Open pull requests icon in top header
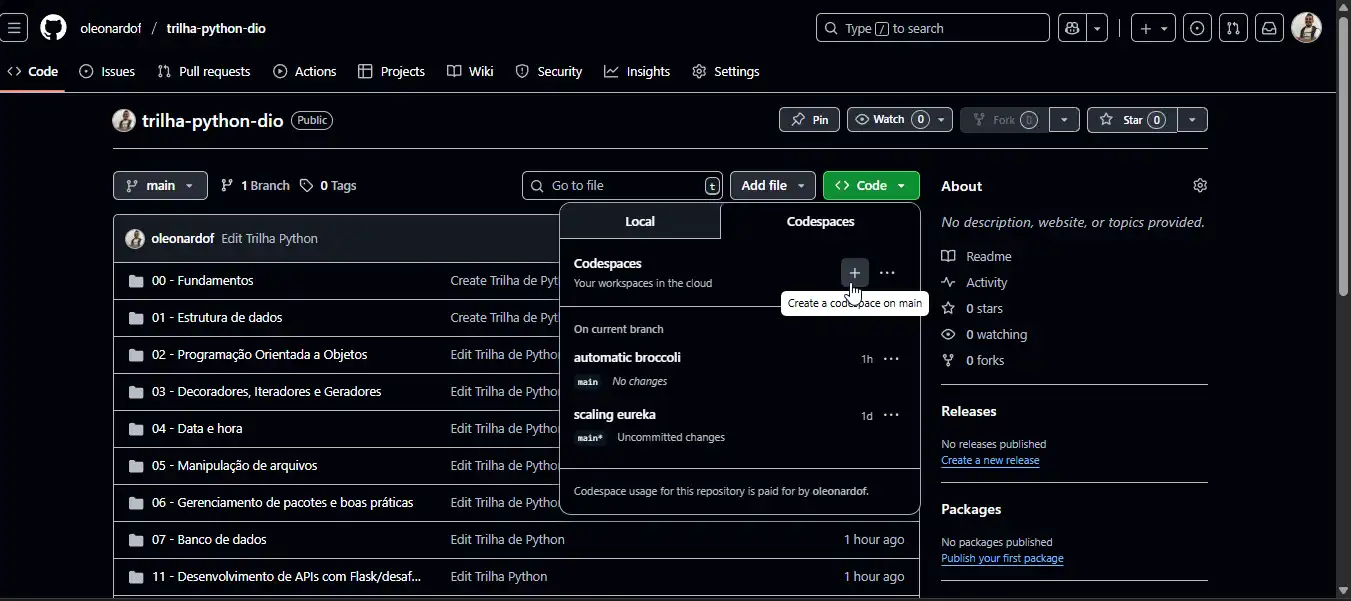 pyautogui.click(x=1233, y=28)
